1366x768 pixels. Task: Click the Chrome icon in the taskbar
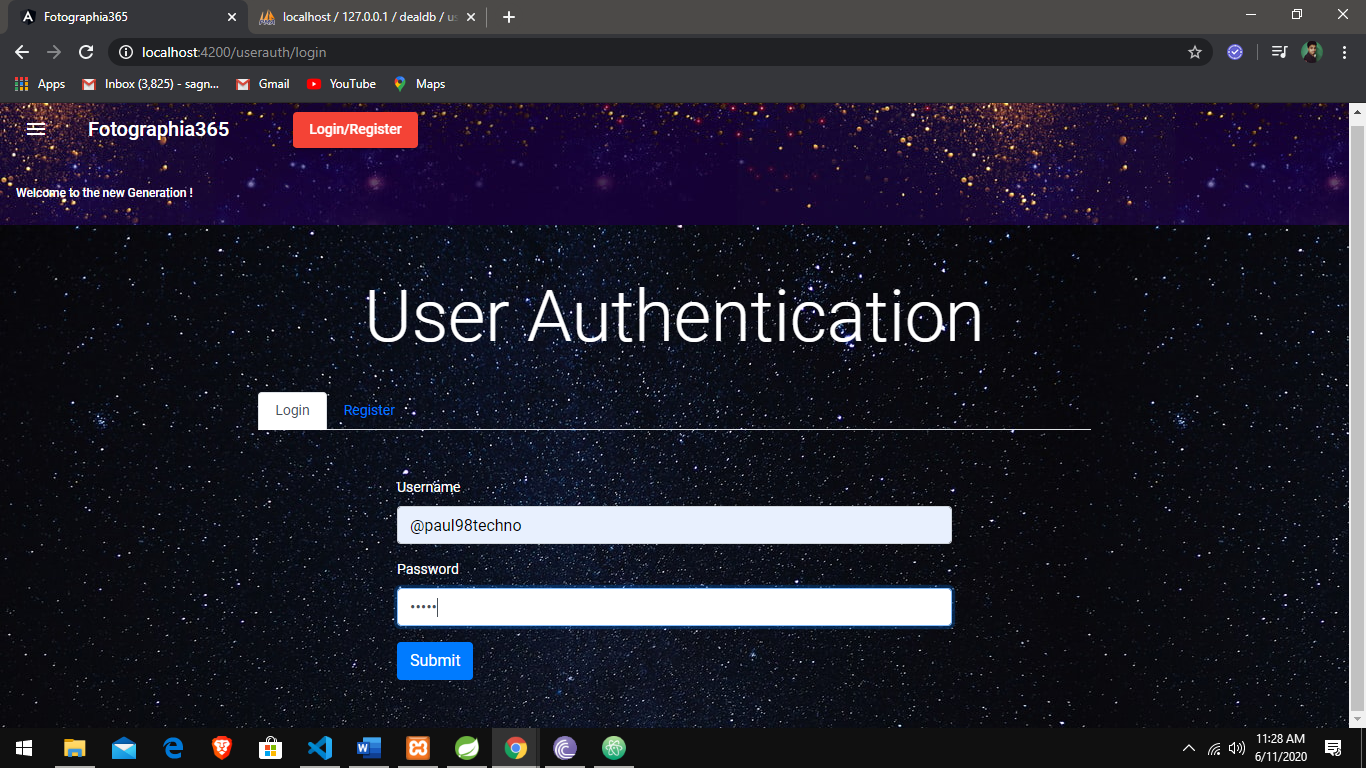pos(516,748)
